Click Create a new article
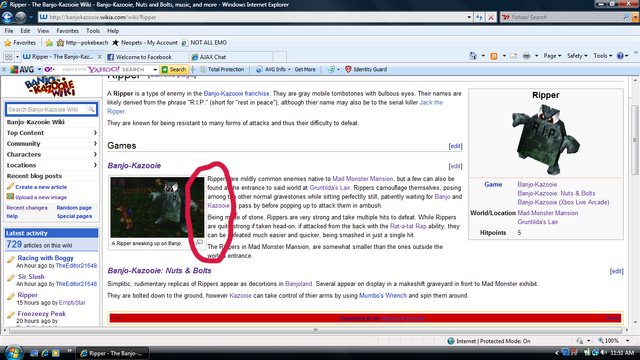The image size is (640, 360). point(41,187)
